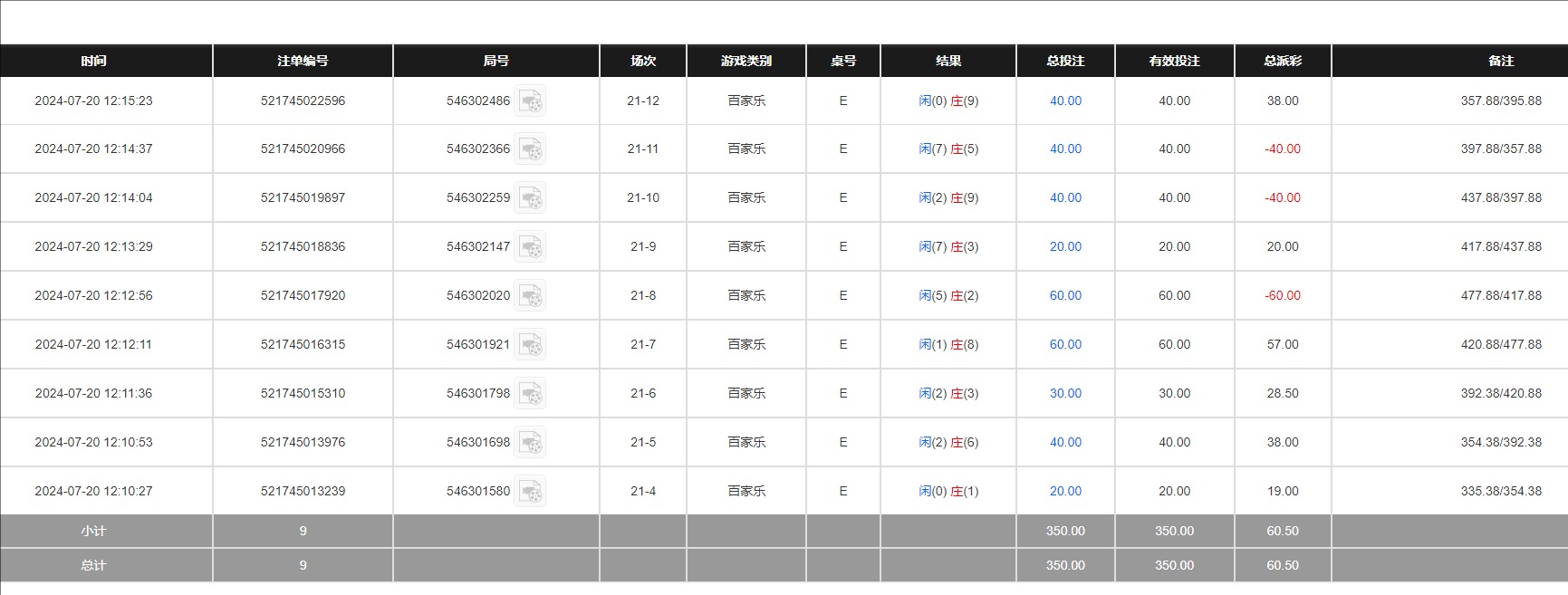The image size is (1568, 595).
Task: Click the 时间 column header
Action: click(x=93, y=61)
